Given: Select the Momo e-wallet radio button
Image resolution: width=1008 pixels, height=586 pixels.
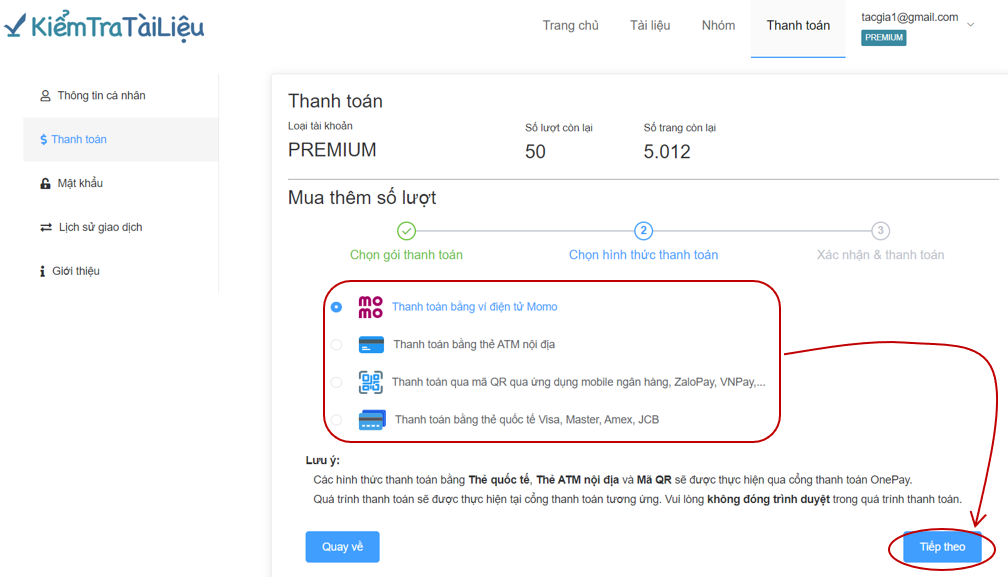Looking at the screenshot, I should coord(336,307).
